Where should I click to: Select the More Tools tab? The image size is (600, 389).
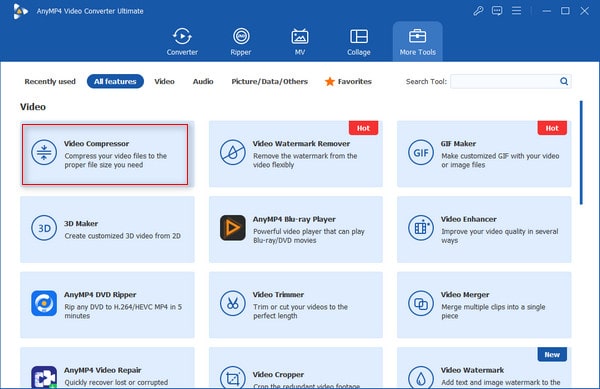pyautogui.click(x=417, y=42)
